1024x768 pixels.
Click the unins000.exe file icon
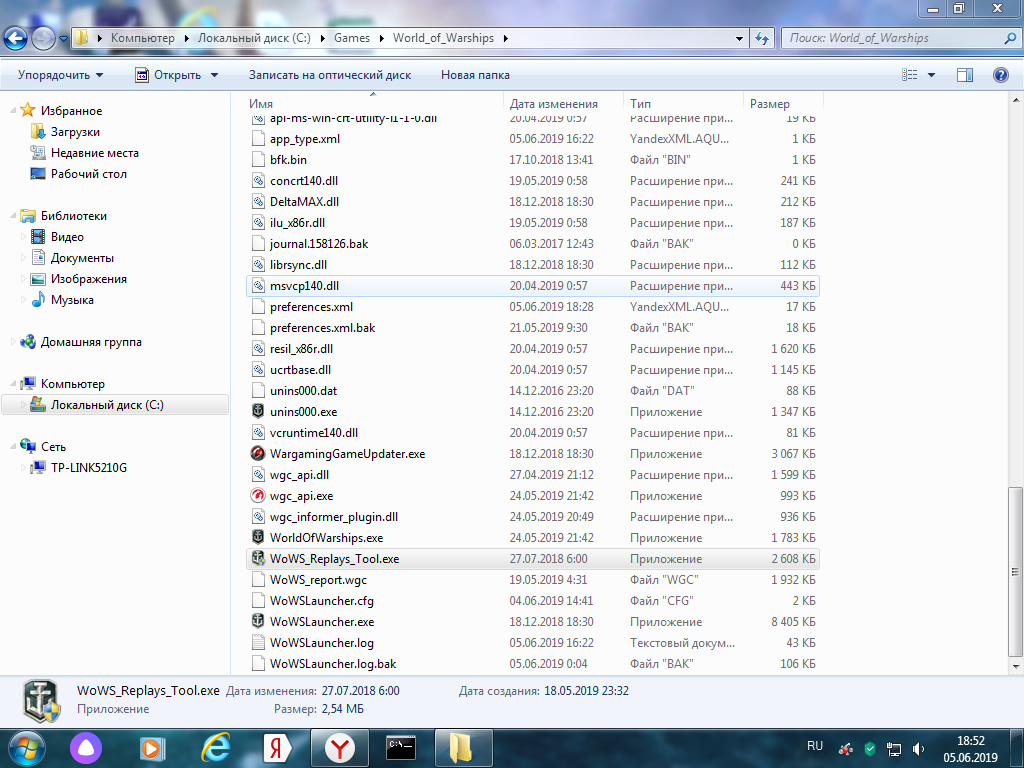click(x=258, y=411)
